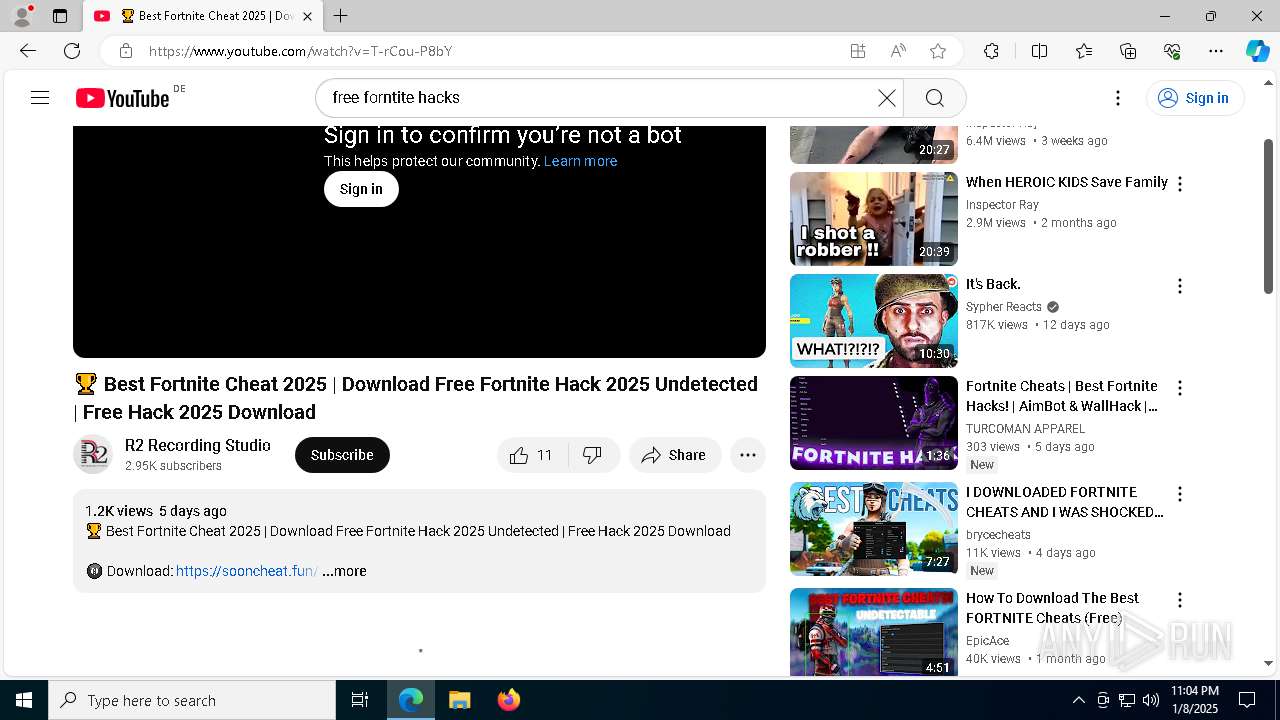
Task: Open YouTube settings three-dot menu
Action: pos(1118,97)
